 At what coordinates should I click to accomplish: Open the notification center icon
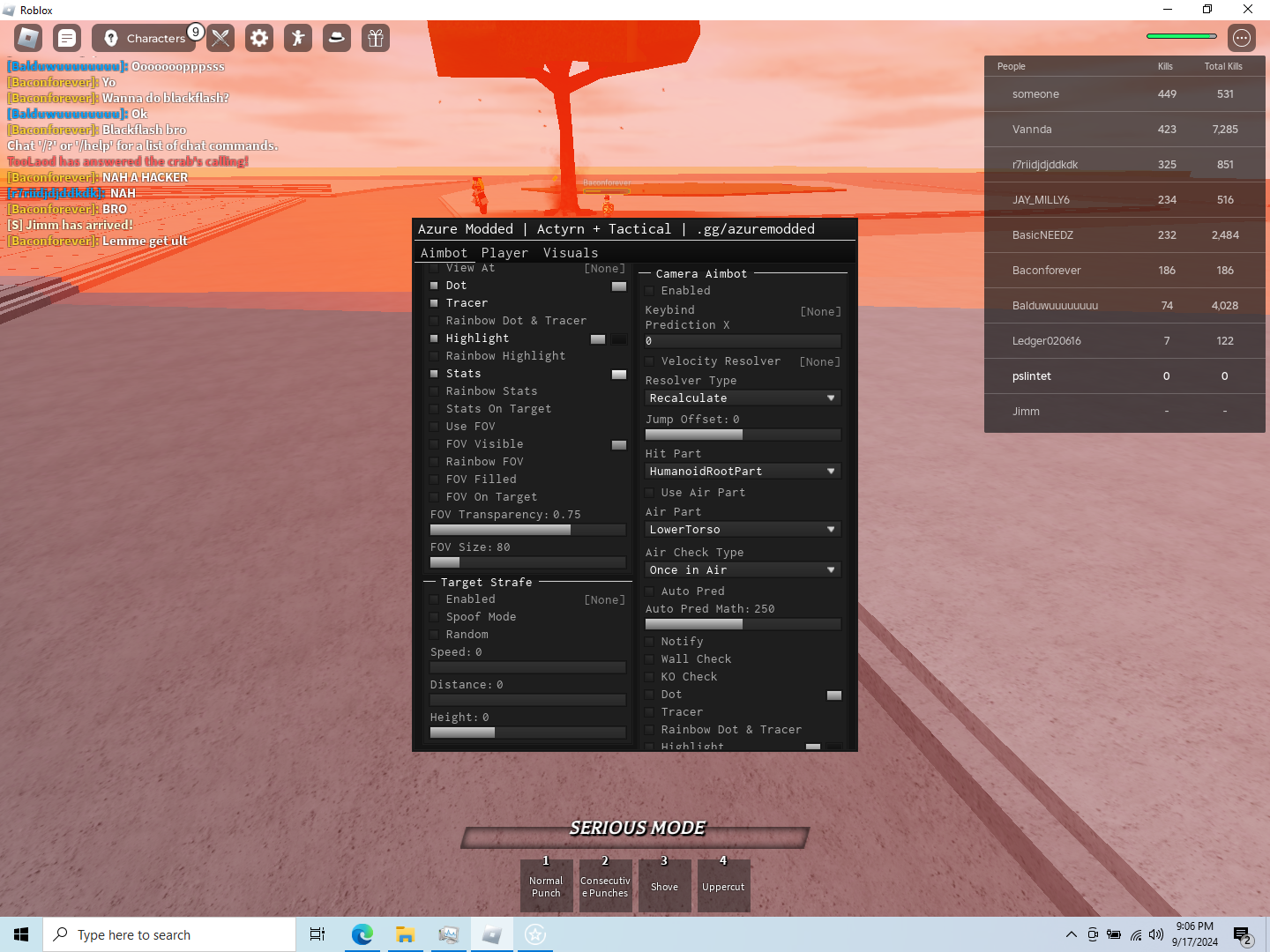coord(1243,934)
